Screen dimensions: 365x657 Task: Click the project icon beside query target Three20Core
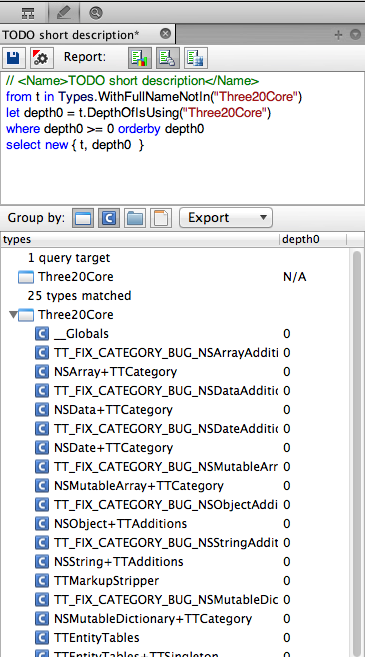point(26,277)
